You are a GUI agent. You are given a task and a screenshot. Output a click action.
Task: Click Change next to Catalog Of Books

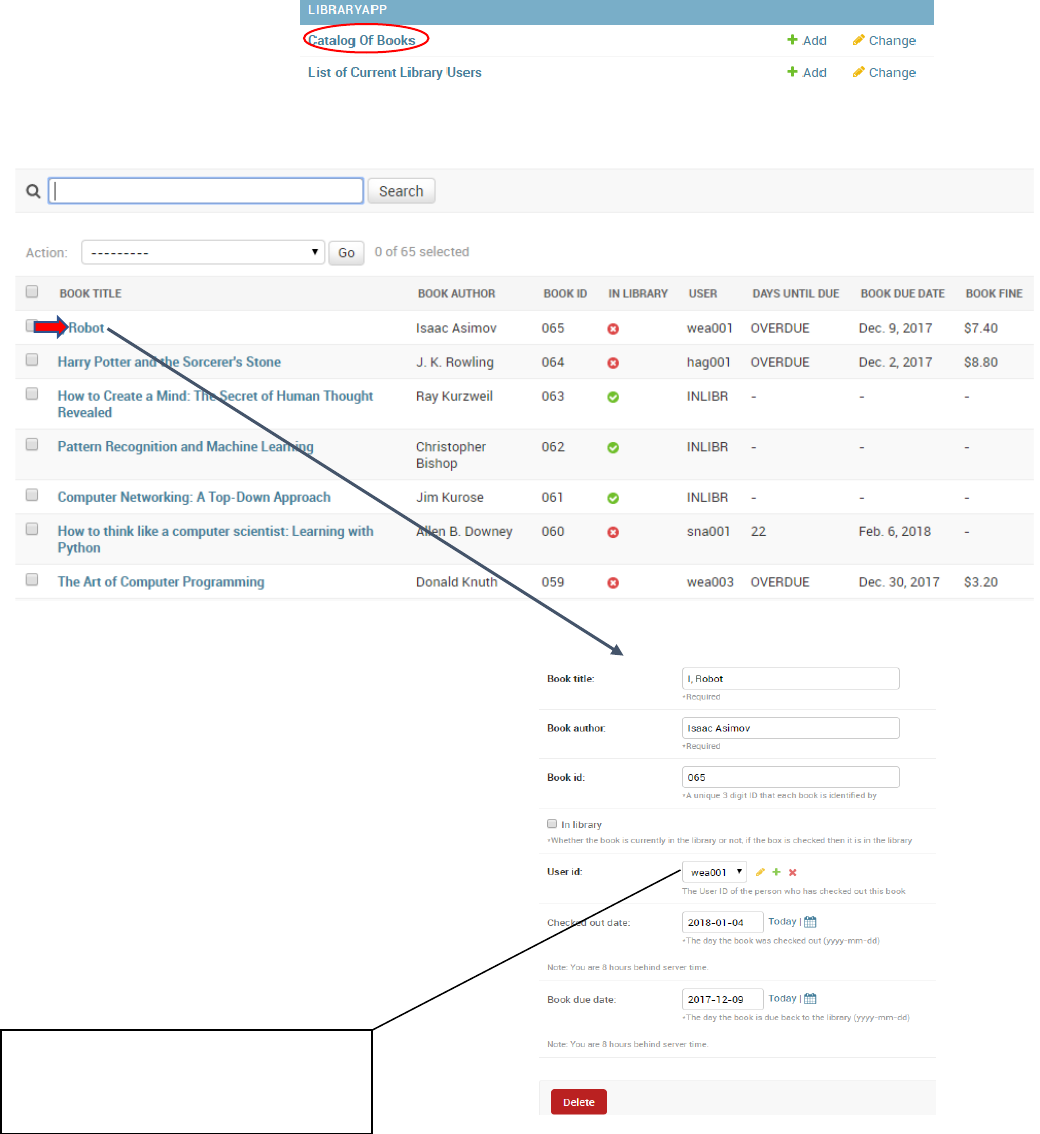point(884,40)
